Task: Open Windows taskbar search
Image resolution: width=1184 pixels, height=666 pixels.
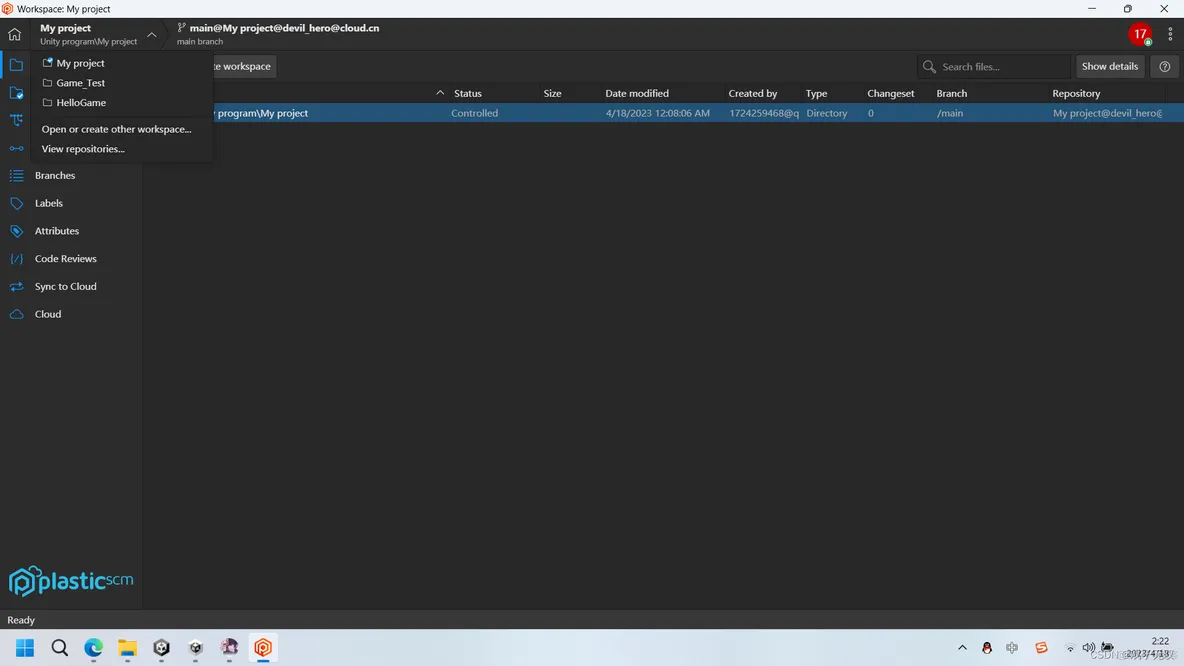Action: 60,648
